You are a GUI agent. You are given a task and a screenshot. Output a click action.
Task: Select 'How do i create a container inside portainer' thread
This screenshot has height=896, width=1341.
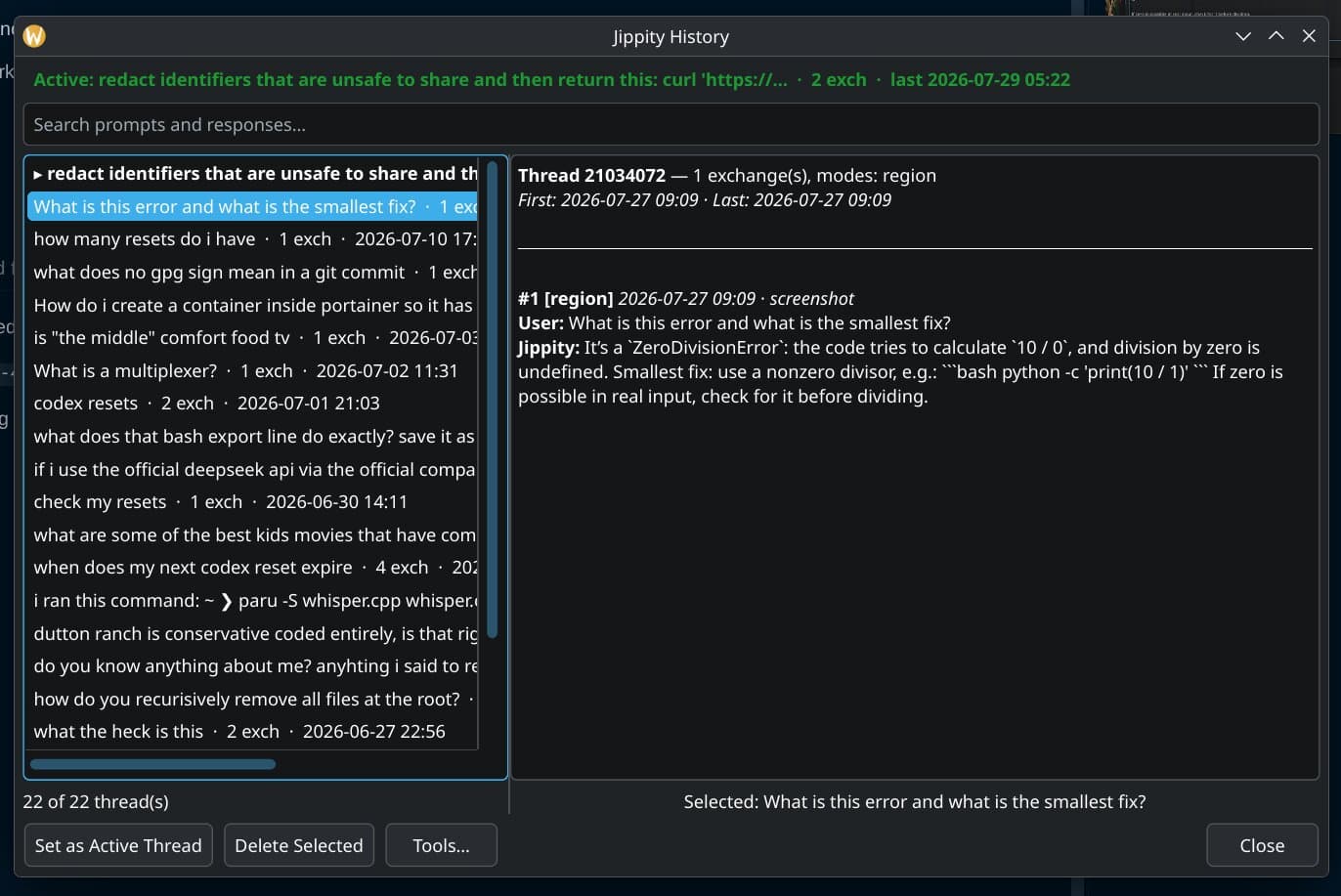pos(252,305)
